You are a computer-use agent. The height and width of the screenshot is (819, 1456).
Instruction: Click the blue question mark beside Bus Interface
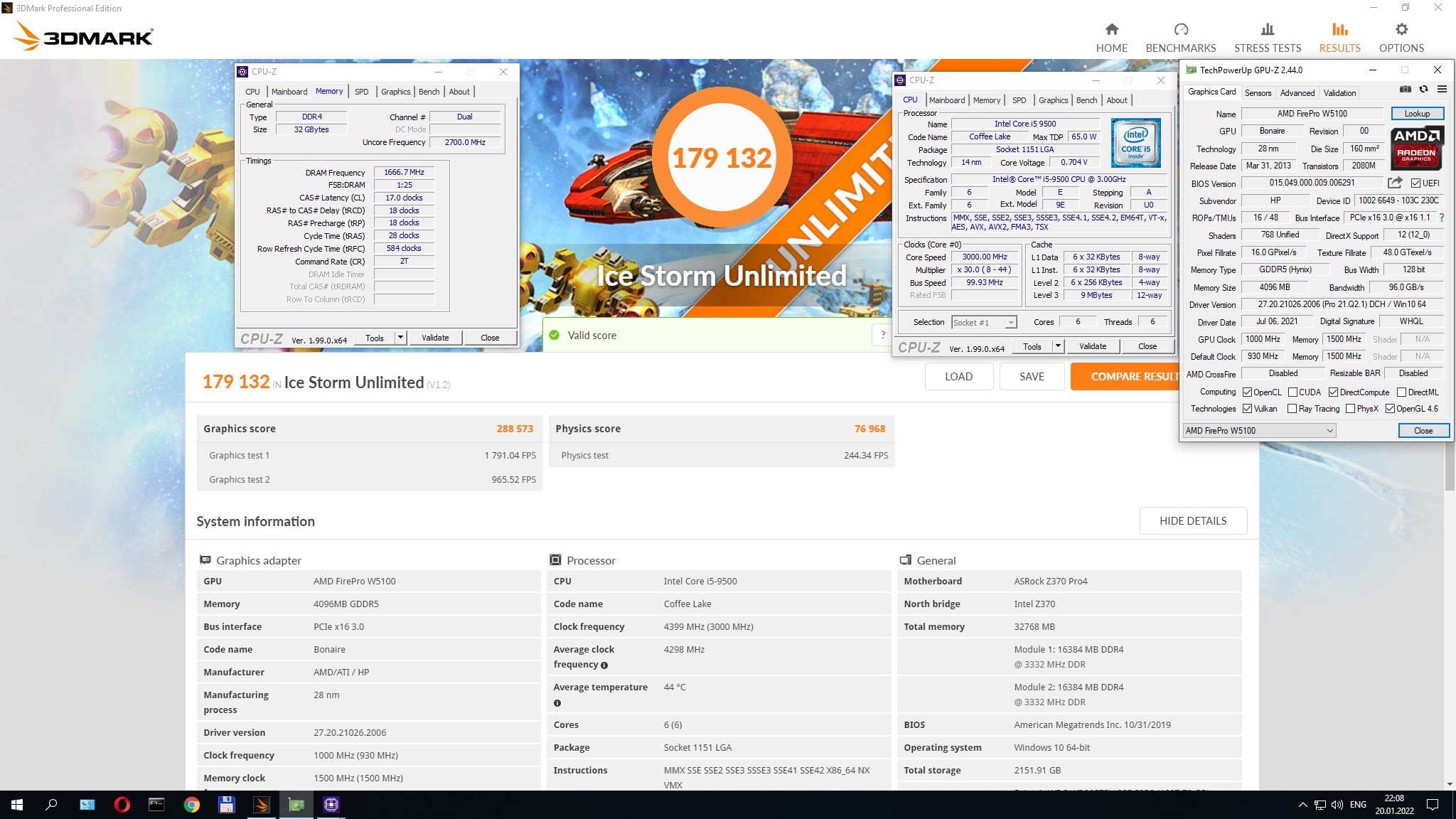(1442, 218)
